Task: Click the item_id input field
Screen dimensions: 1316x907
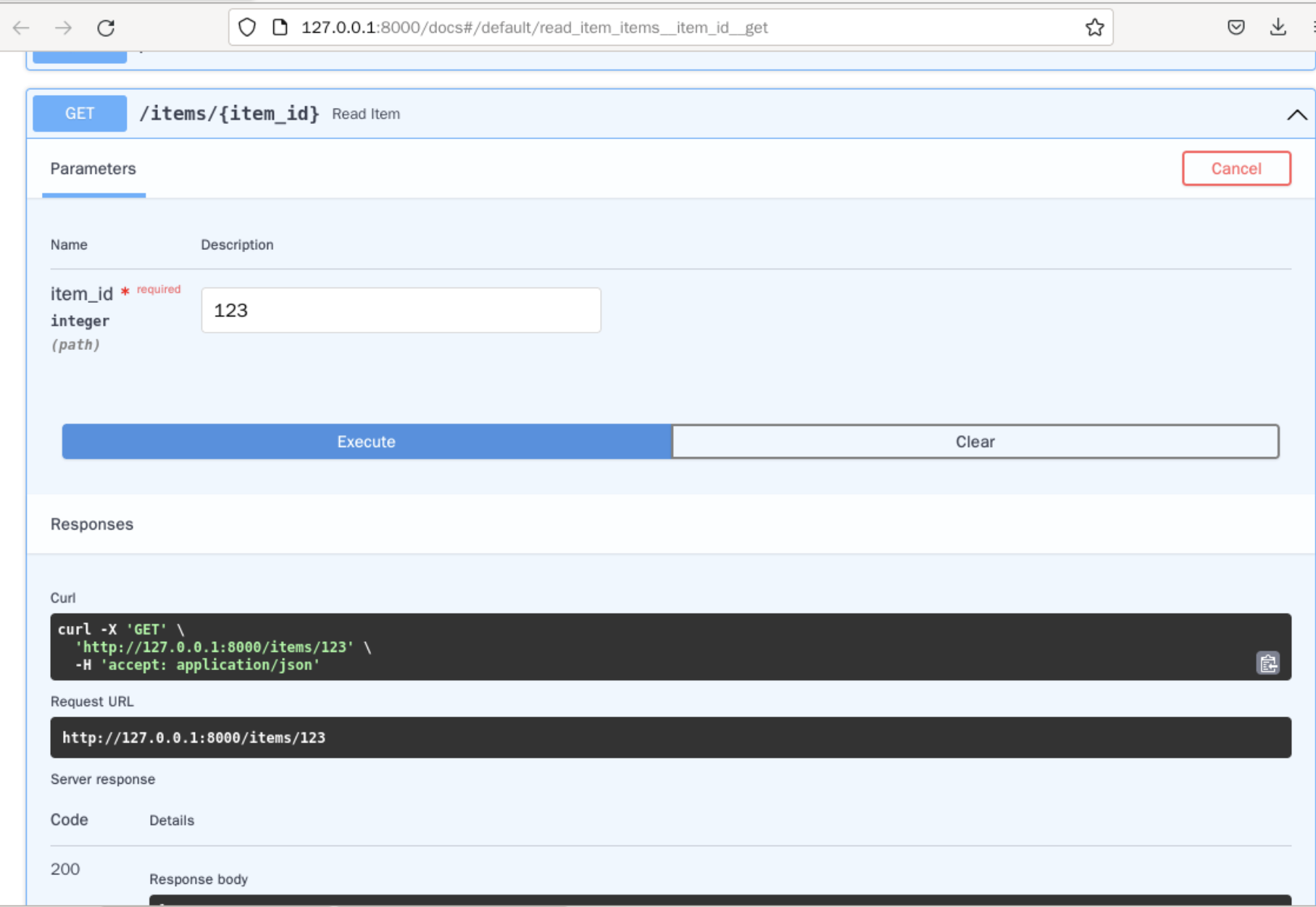Action: (401, 310)
